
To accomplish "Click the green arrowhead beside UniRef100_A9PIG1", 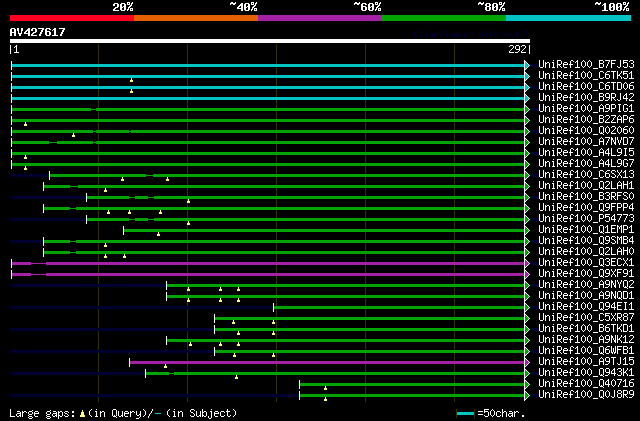I will [527, 109].
